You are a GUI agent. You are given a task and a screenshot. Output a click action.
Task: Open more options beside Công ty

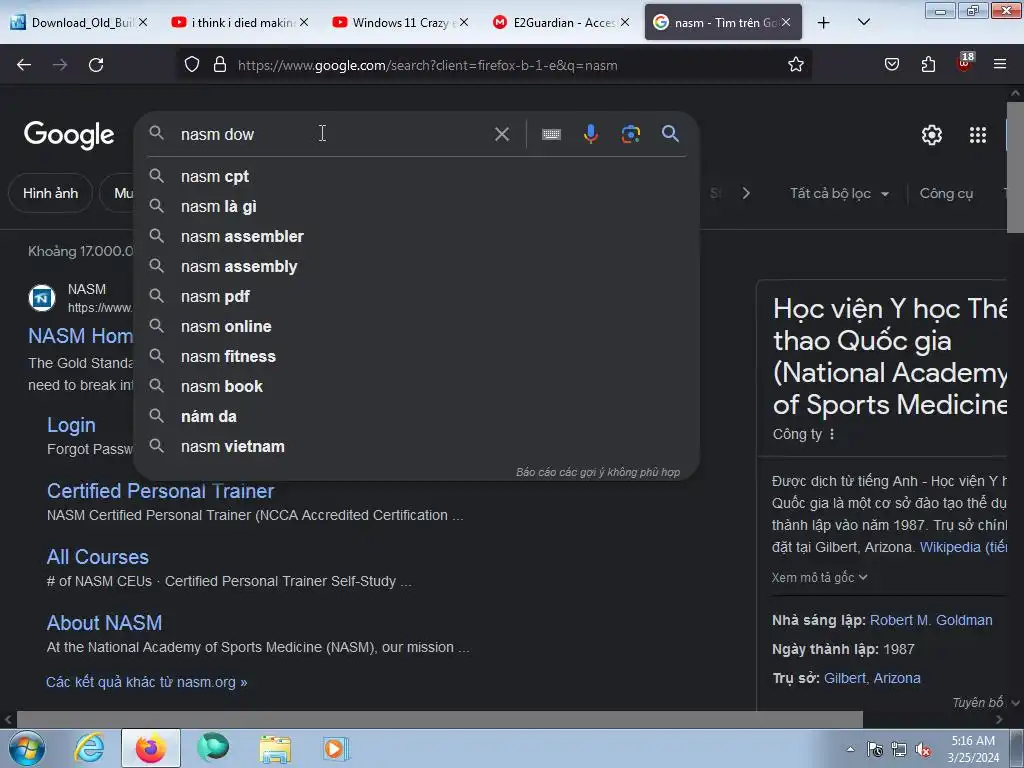point(831,434)
